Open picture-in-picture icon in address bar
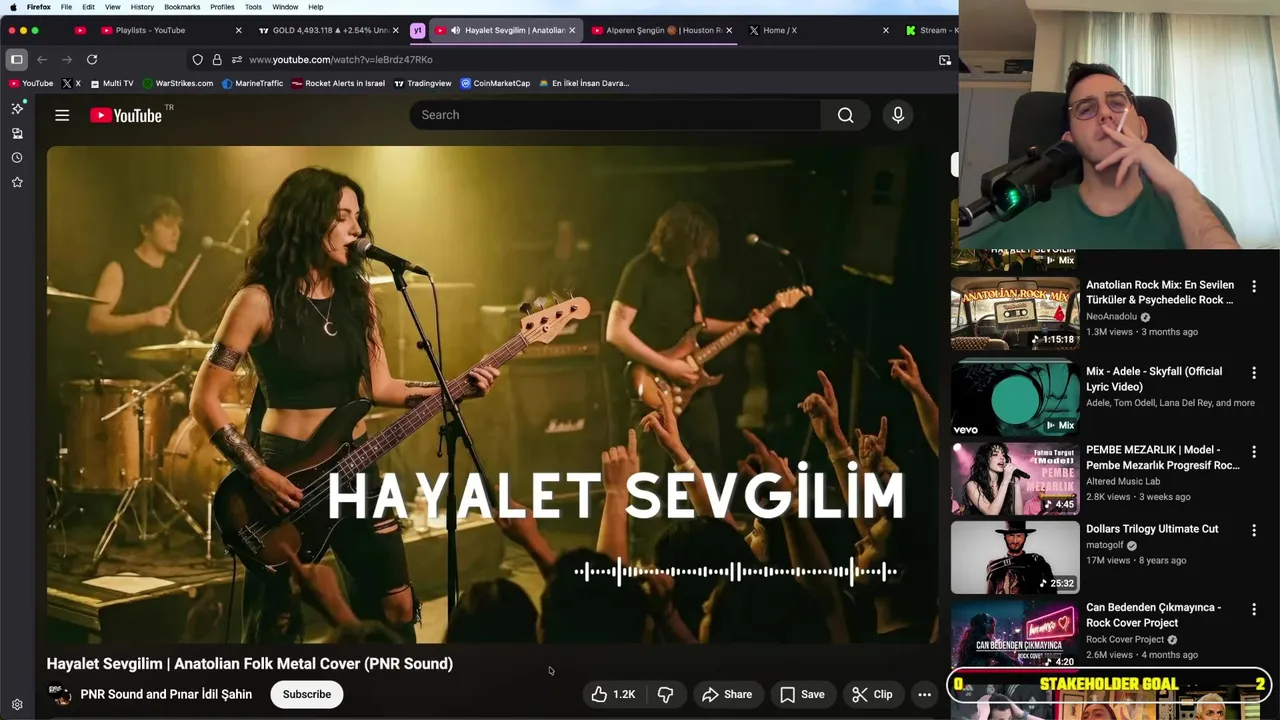 click(x=945, y=60)
